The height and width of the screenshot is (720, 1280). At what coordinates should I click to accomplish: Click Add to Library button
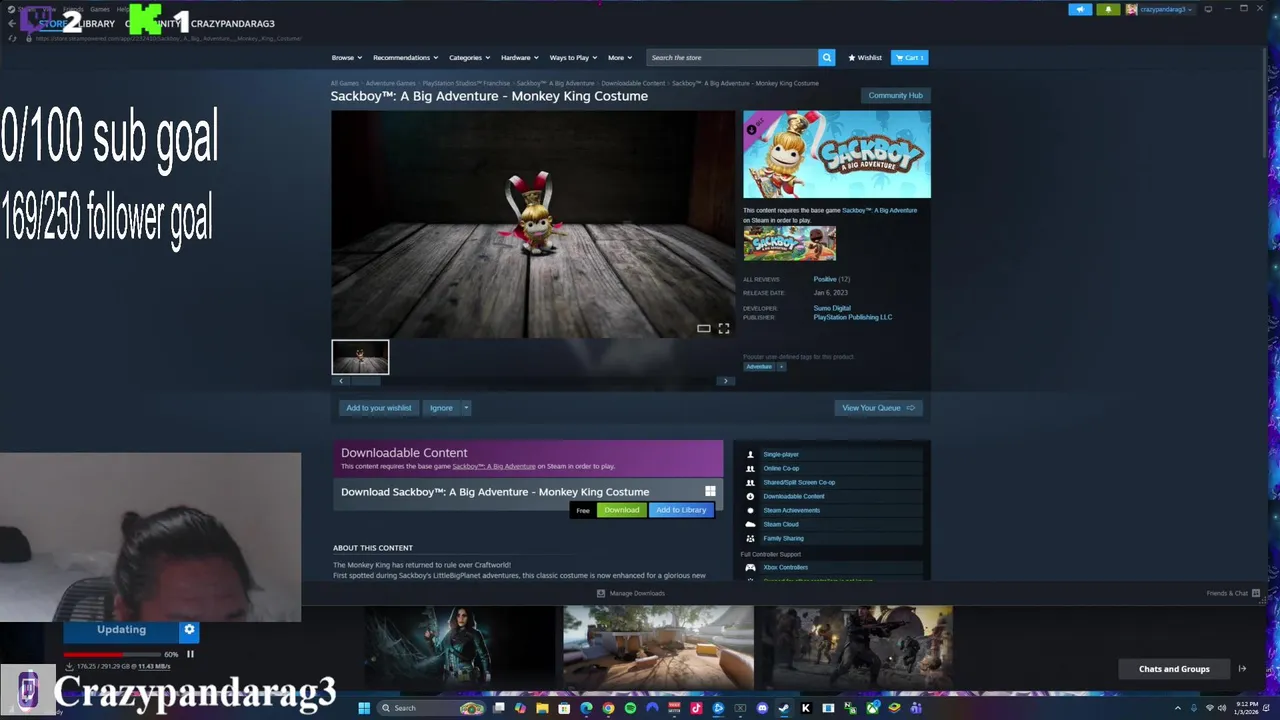click(x=681, y=510)
